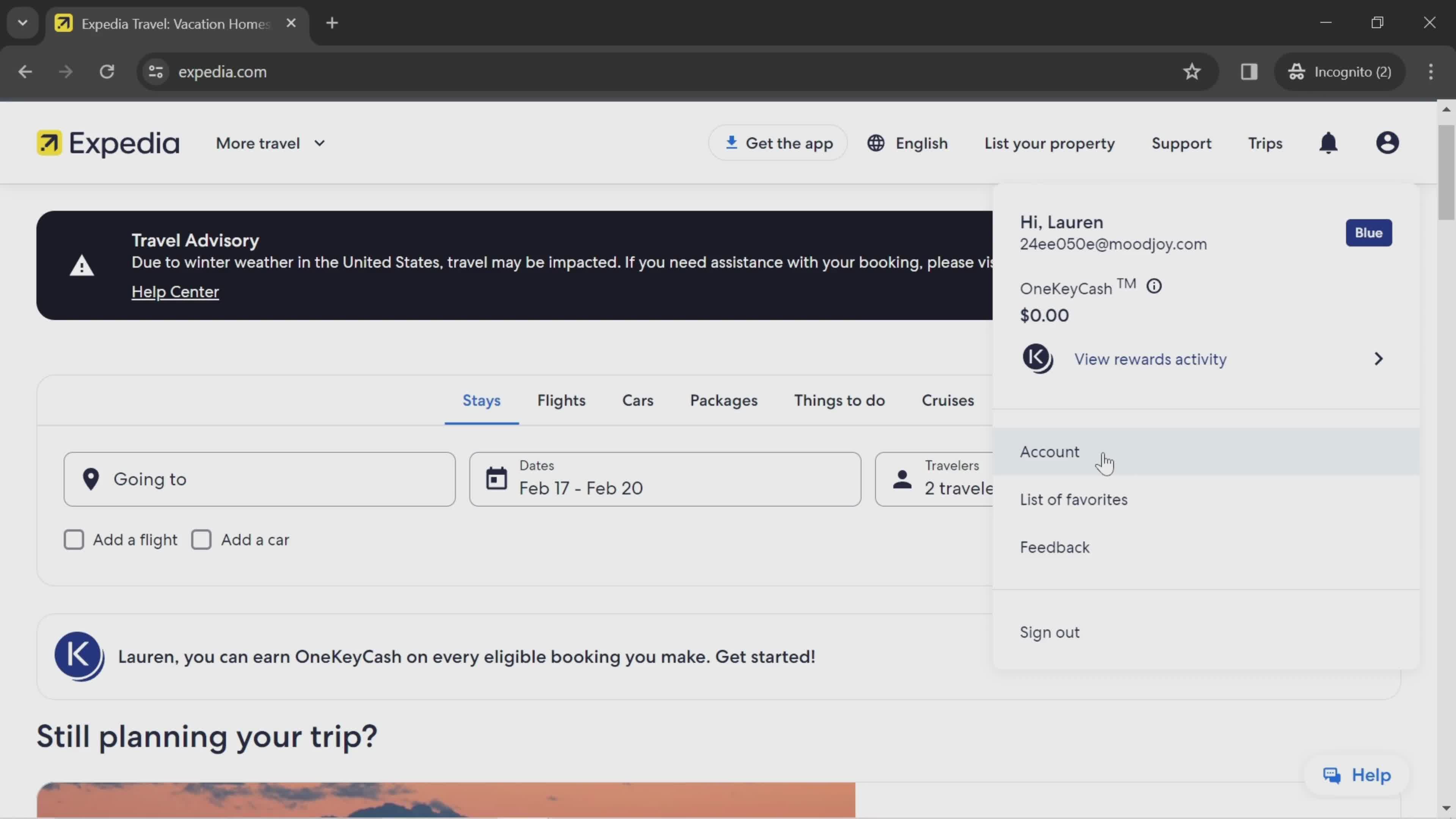Open Support
1456x819 pixels.
point(1181,144)
